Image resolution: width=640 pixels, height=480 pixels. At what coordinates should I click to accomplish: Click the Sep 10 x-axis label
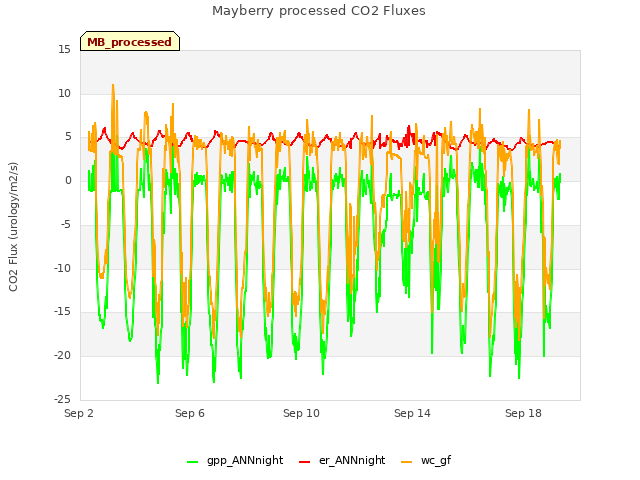pos(301,413)
